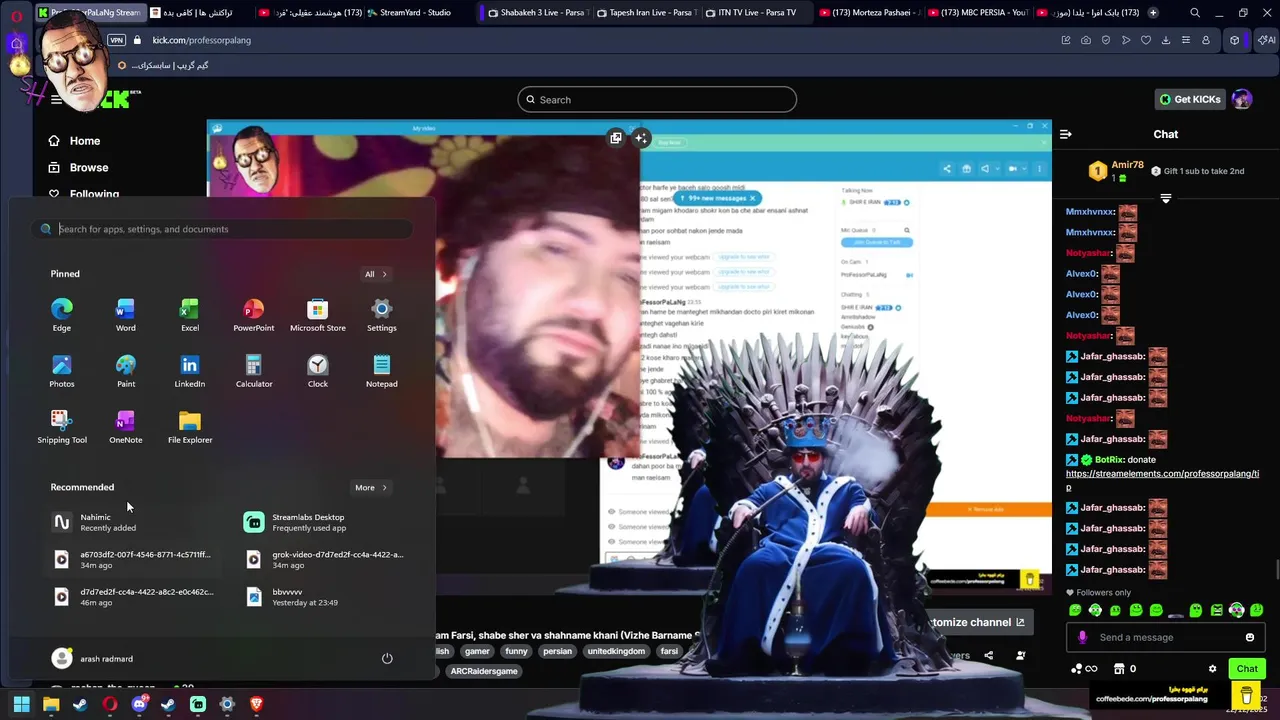Image resolution: width=1280 pixels, height=720 pixels.
Task: Launch Paint from pinned apps
Action: (125, 370)
